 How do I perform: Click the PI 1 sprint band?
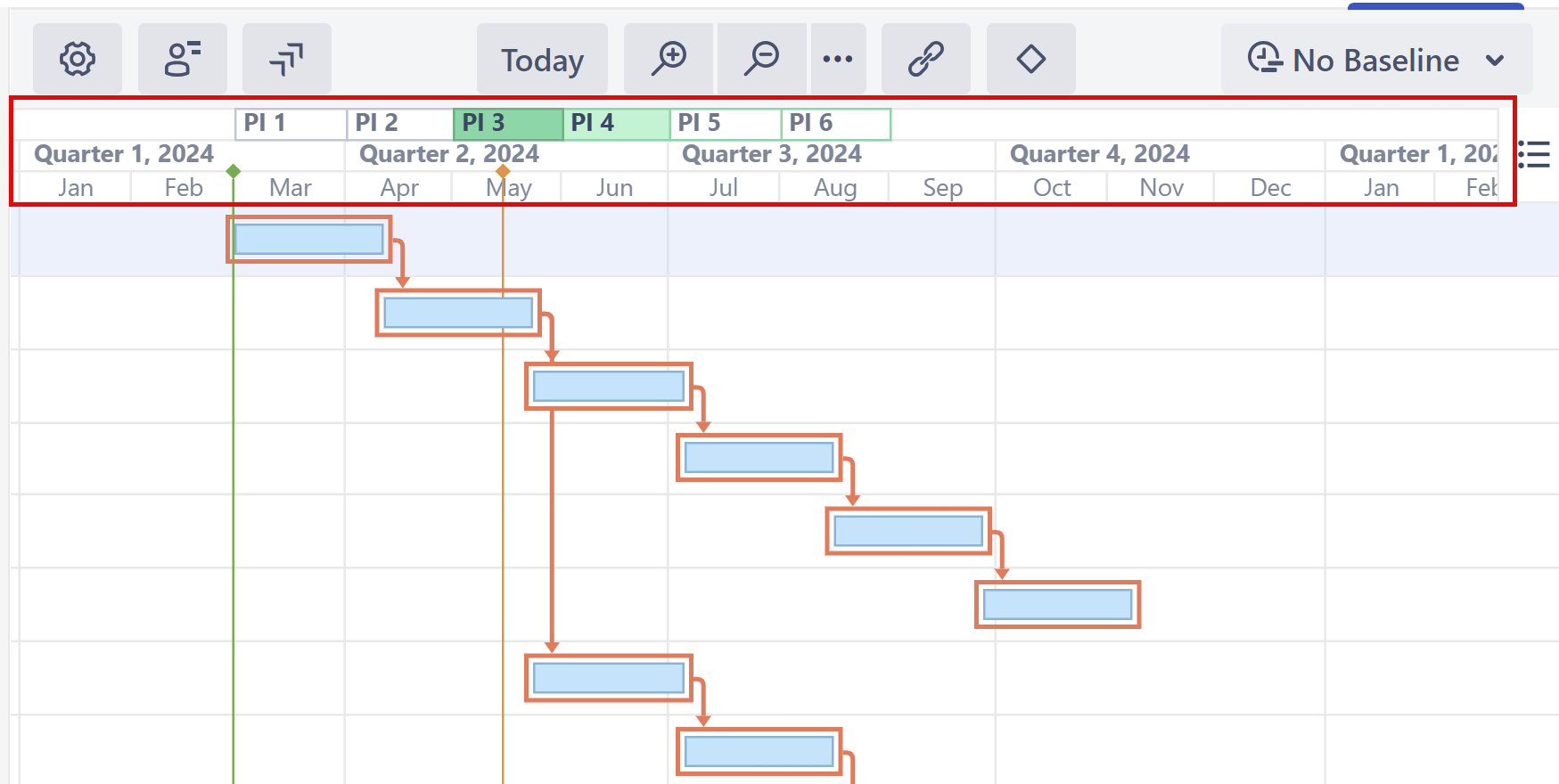291,123
